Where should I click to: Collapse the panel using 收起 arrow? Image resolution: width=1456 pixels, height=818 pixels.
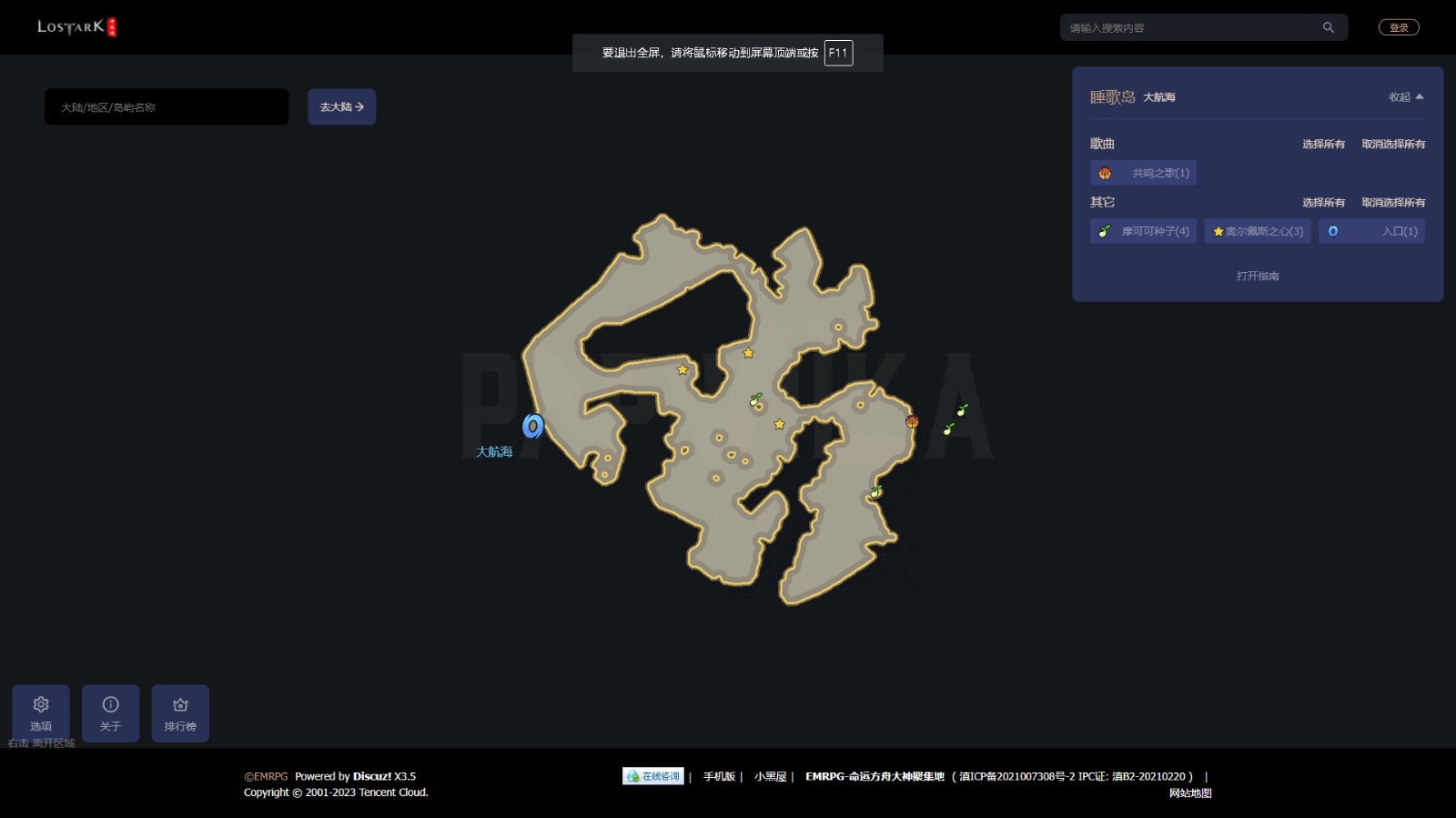click(x=1406, y=97)
